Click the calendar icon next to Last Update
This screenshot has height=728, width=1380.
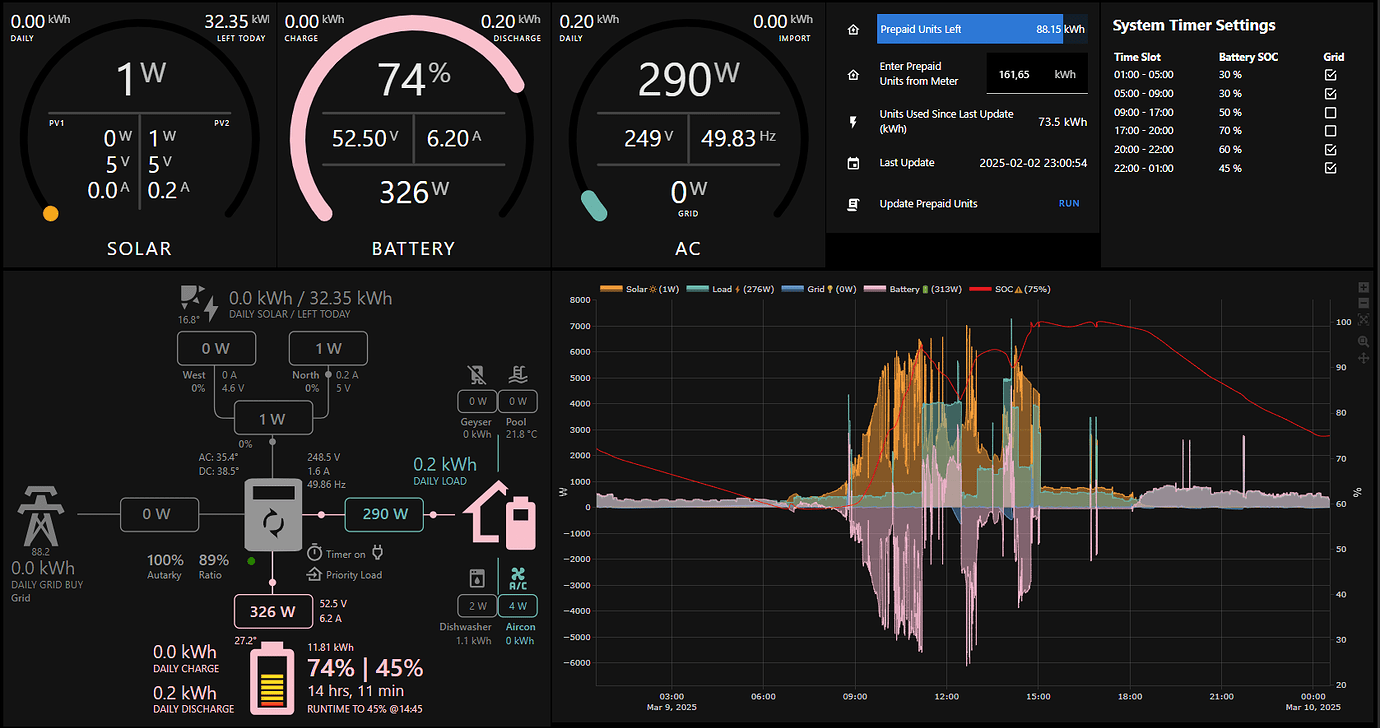[x=852, y=162]
